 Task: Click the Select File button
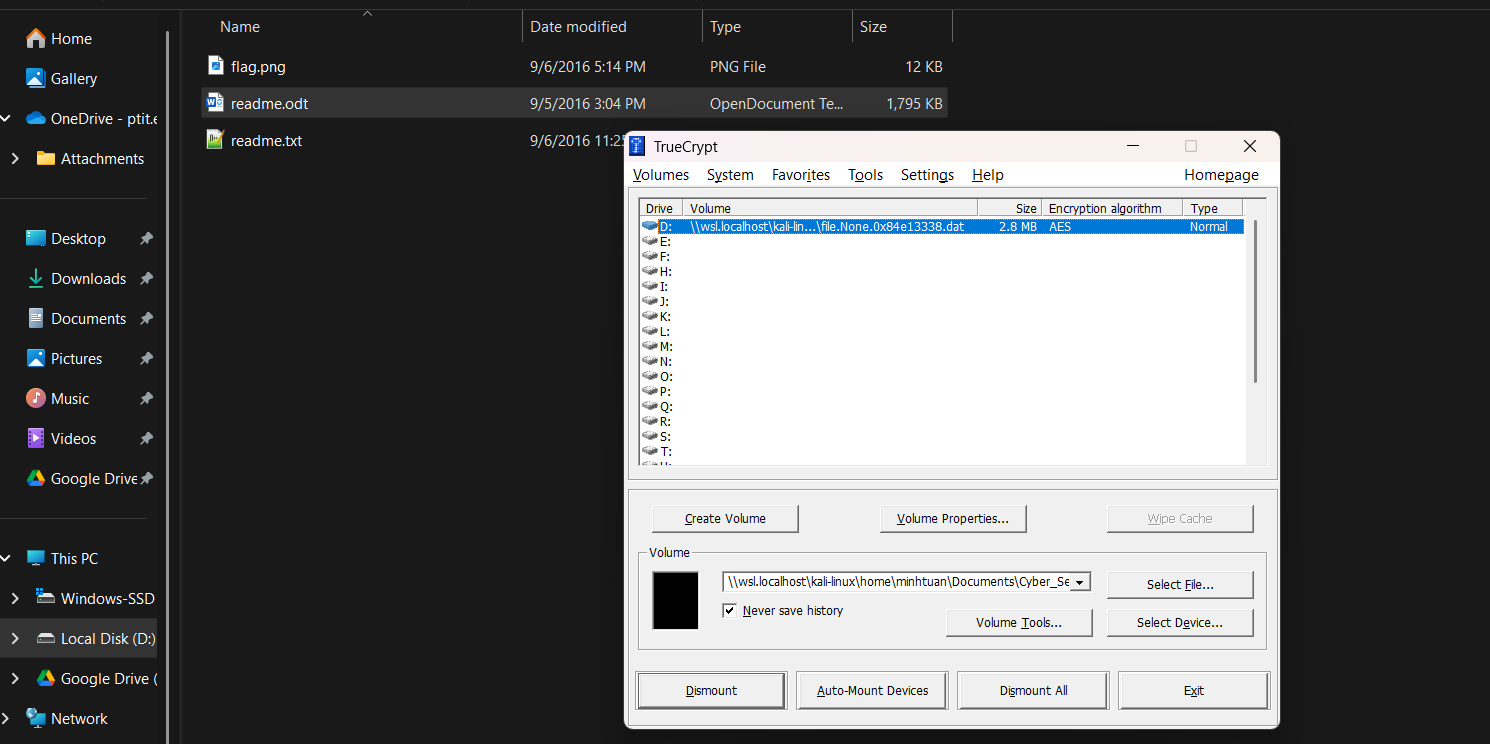coord(1180,584)
